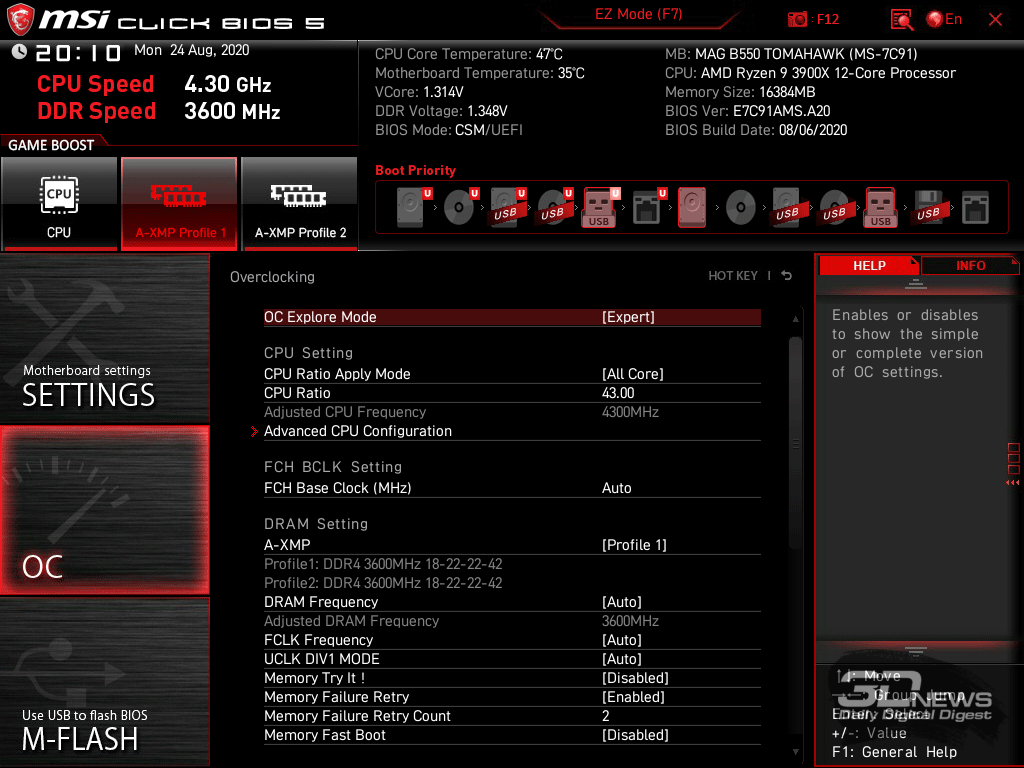Select the UEFI USB CD/DVD boot icon

[555, 207]
